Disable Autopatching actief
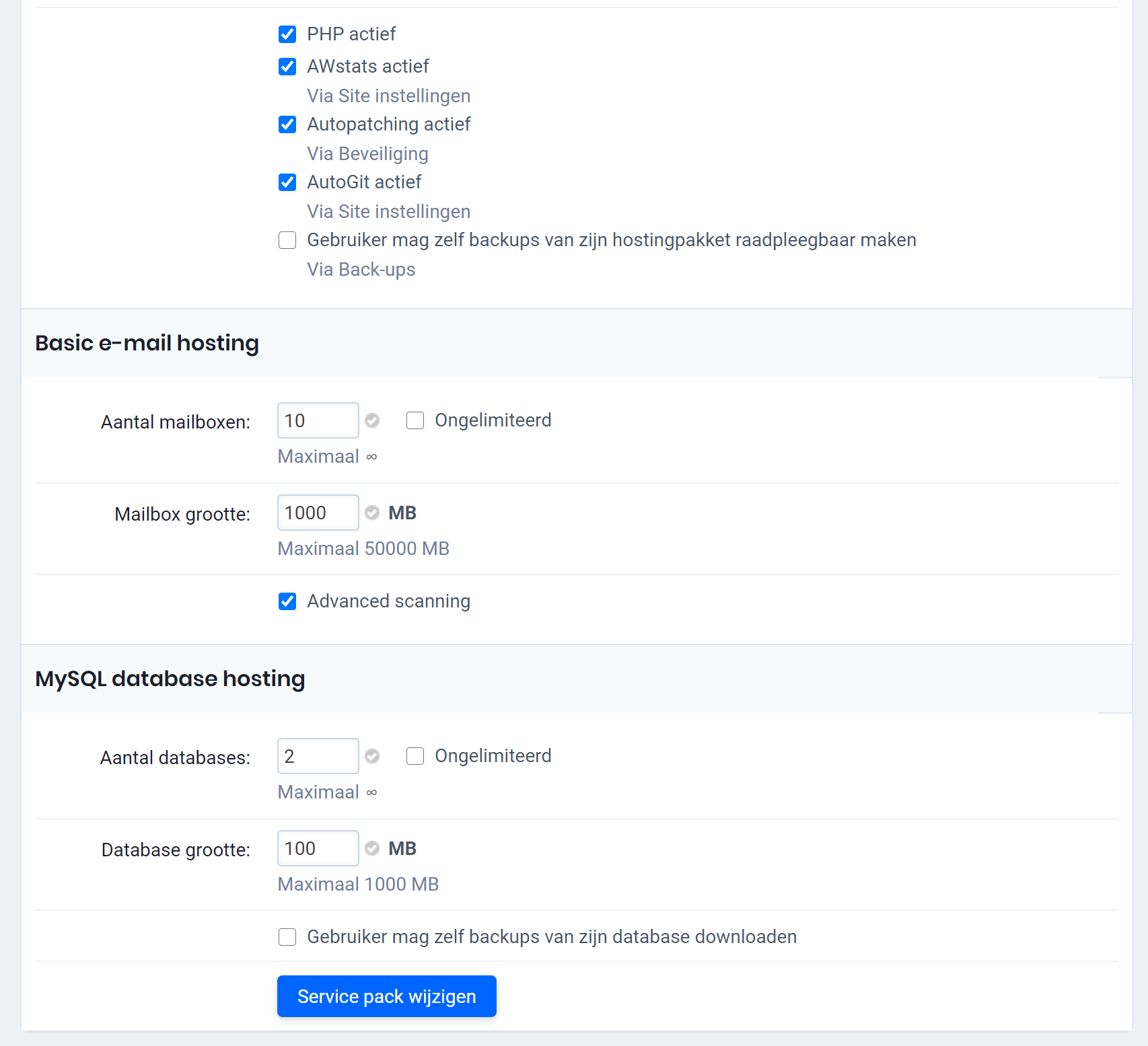 coord(287,124)
